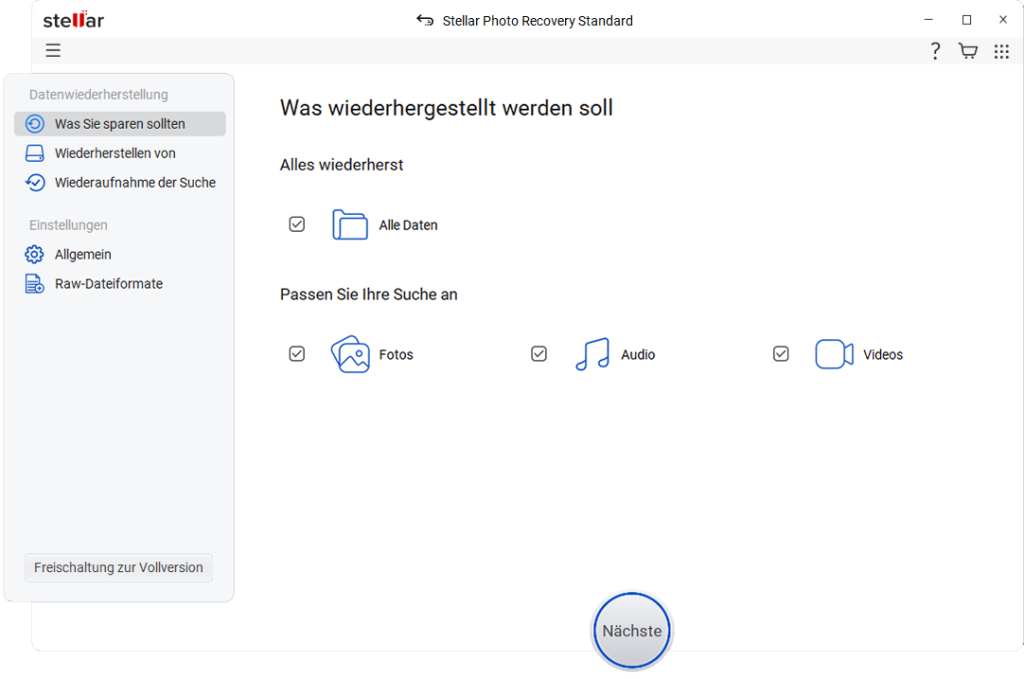
Task: Go to 'Wiederaufnahme der Suche'
Action: [135, 182]
